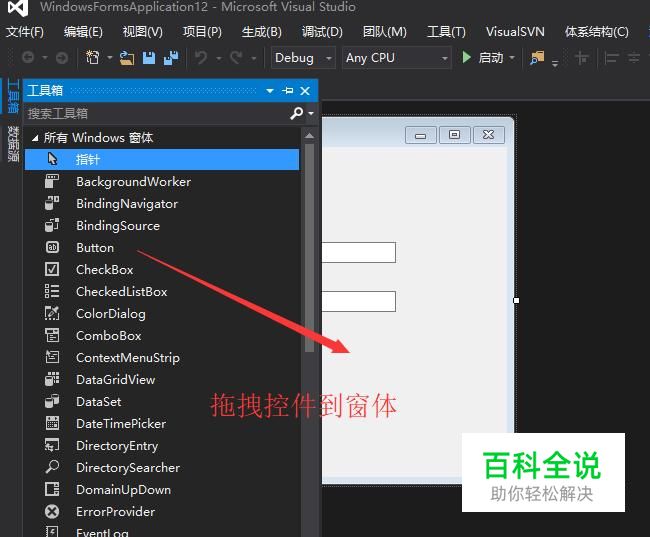This screenshot has height=537, width=650.
Task: Click the Redo arrow icon
Action: pyautogui.click(x=236, y=57)
